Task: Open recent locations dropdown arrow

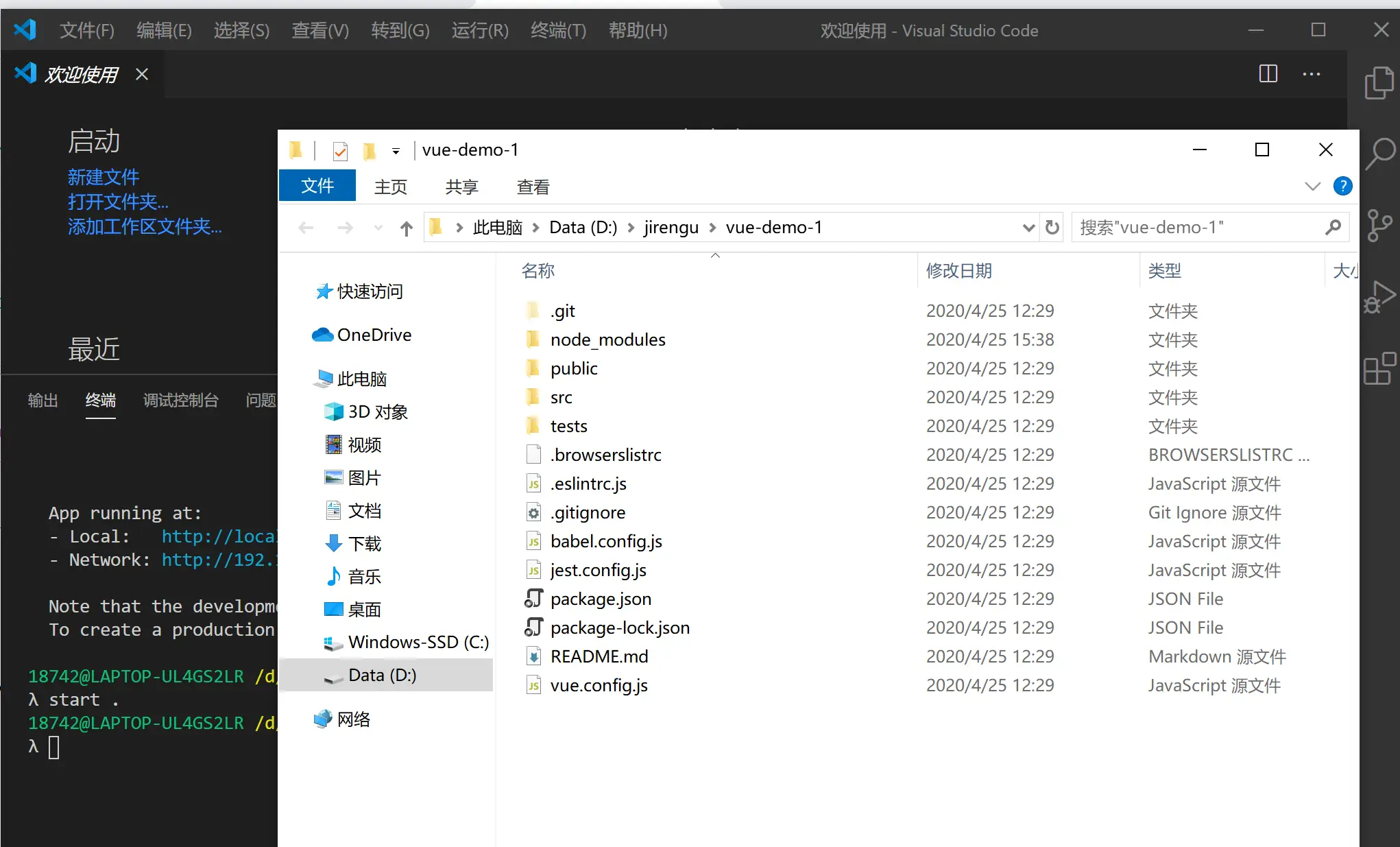Action: [x=378, y=228]
